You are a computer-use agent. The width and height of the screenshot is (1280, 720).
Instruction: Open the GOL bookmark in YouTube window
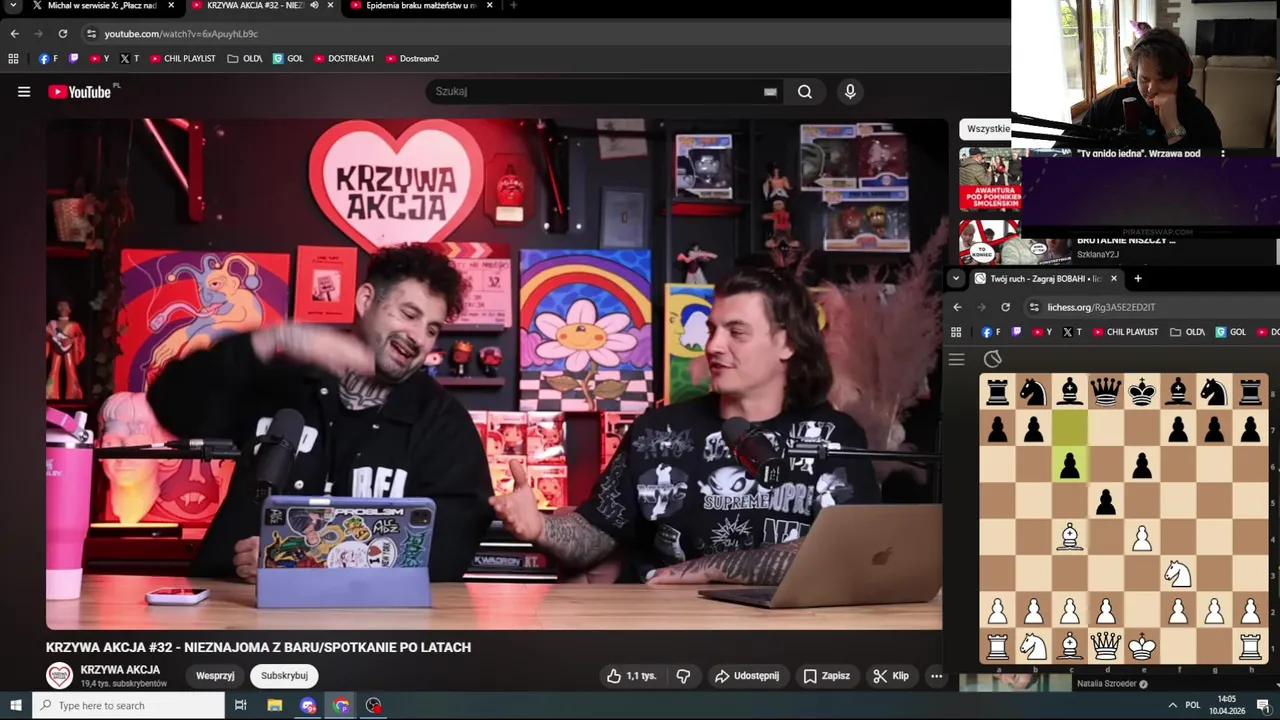[x=288, y=59]
